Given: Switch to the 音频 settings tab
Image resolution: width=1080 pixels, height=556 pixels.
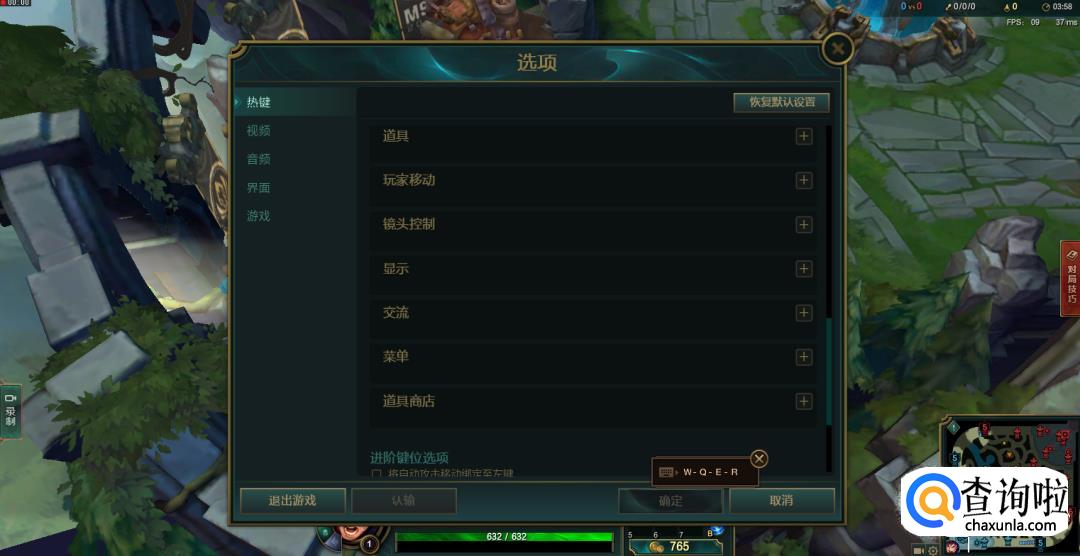Looking at the screenshot, I should click(259, 159).
